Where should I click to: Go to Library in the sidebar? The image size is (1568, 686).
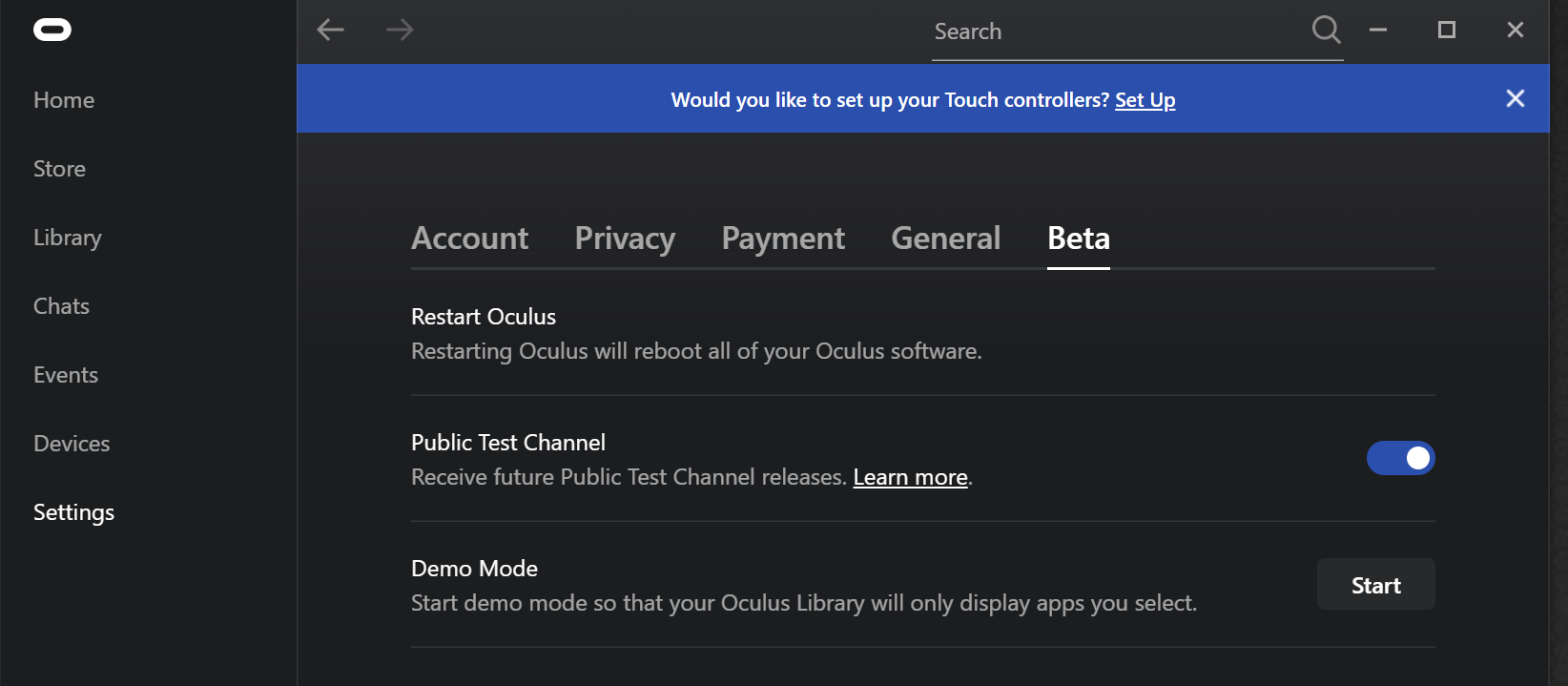[x=67, y=238]
